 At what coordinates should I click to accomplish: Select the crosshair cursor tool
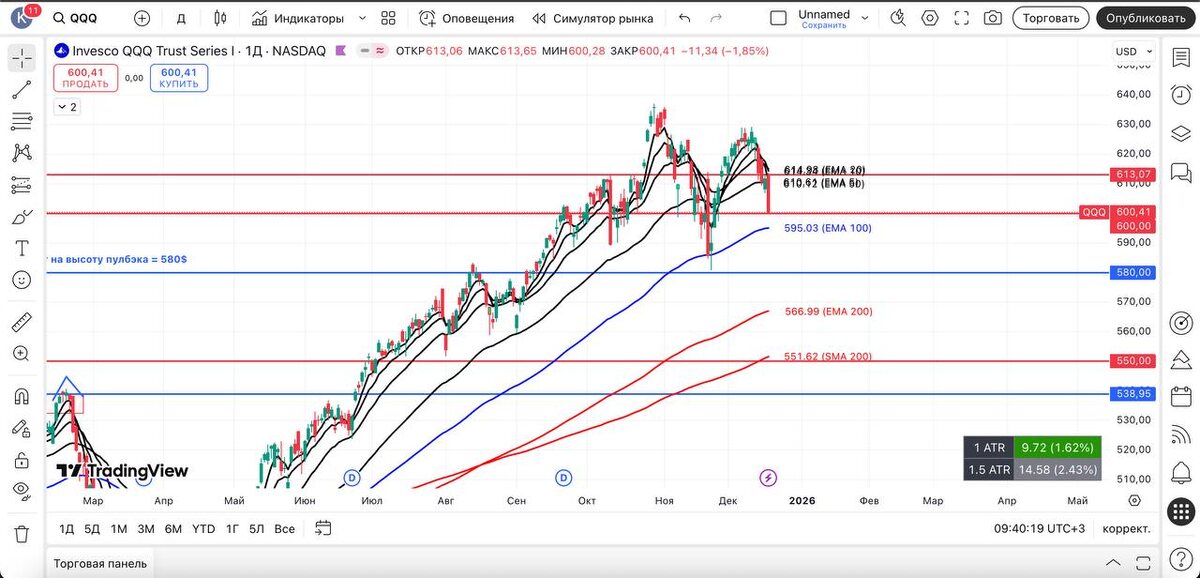coord(21,58)
